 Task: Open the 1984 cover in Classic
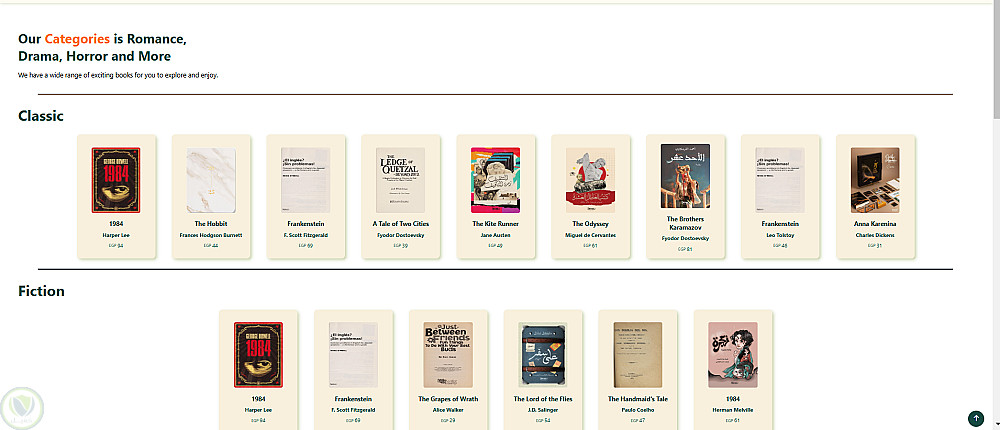[115, 180]
